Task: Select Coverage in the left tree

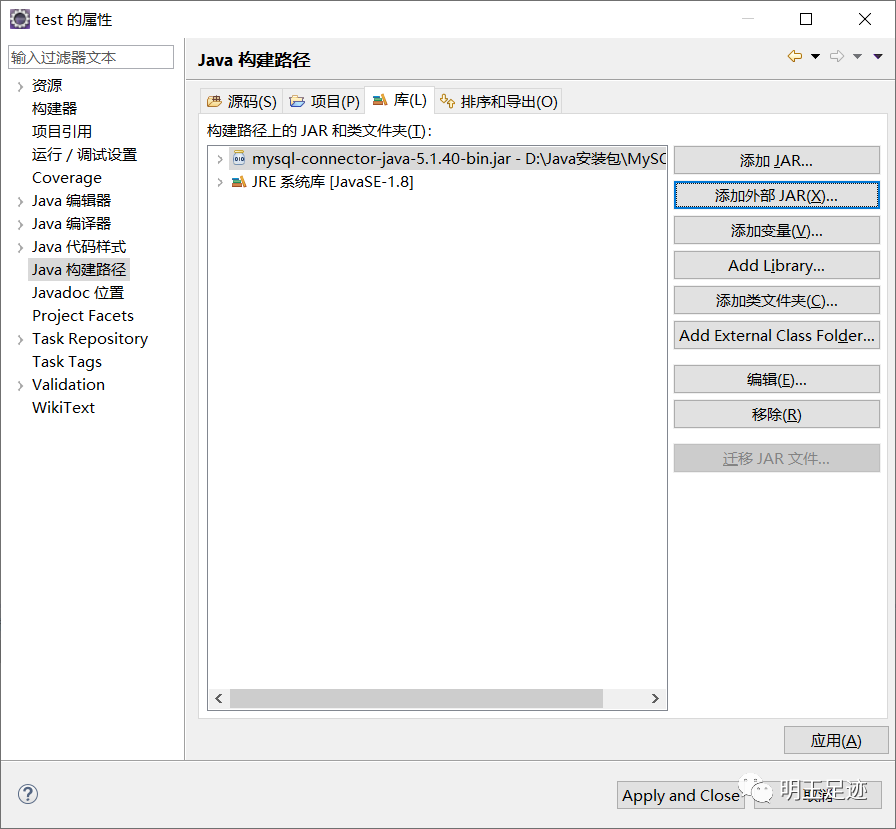Action: pyautogui.click(x=67, y=178)
